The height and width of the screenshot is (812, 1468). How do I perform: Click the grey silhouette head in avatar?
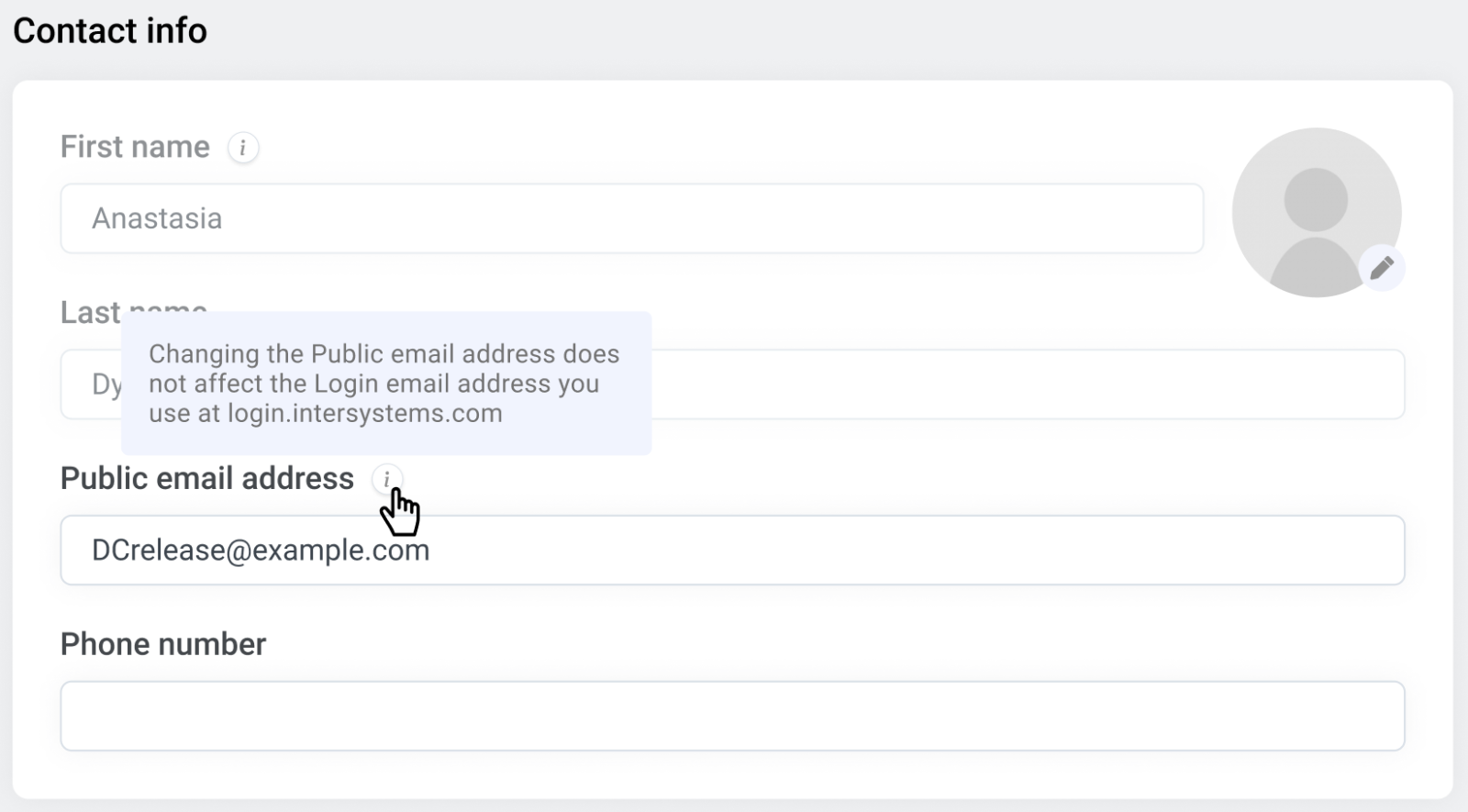point(1316,199)
